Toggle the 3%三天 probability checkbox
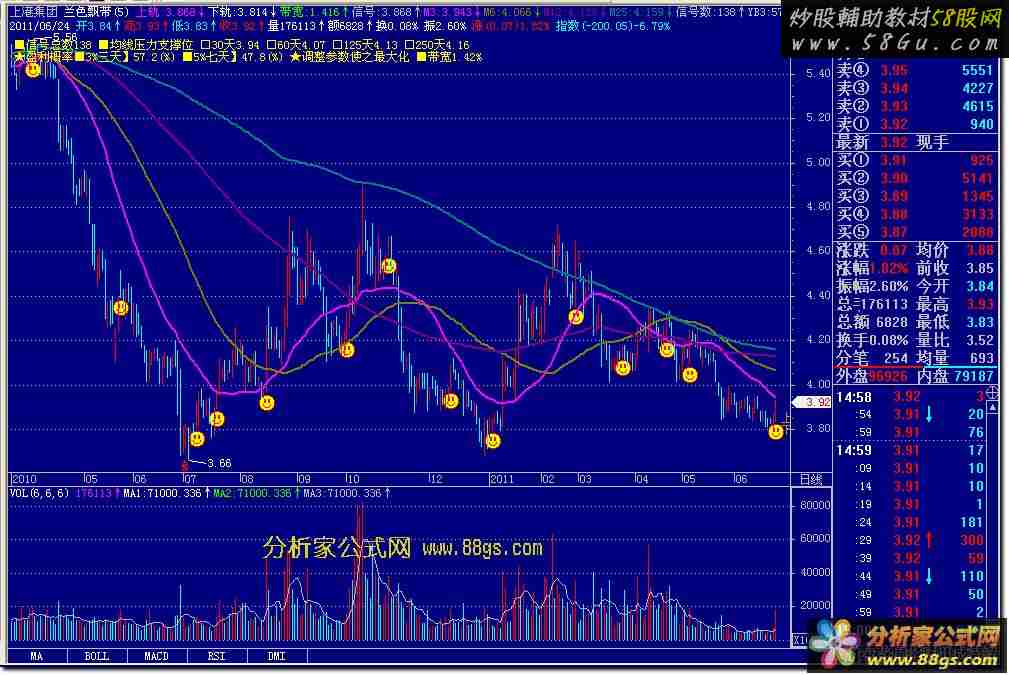1009x675 pixels. 80,57
